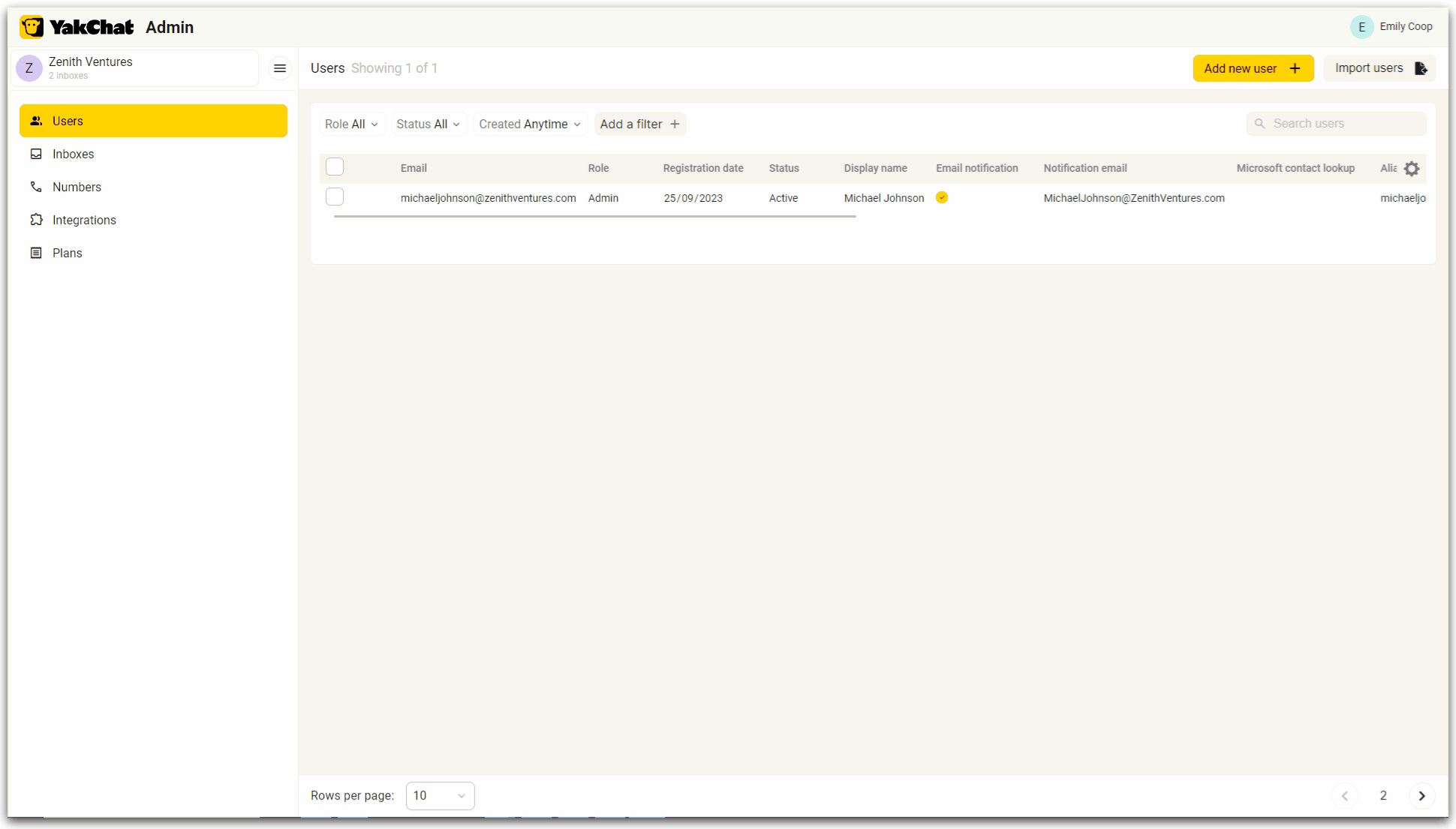Click the Users sidebar icon
Viewport: 1456px width, 829px height.
[x=36, y=121]
